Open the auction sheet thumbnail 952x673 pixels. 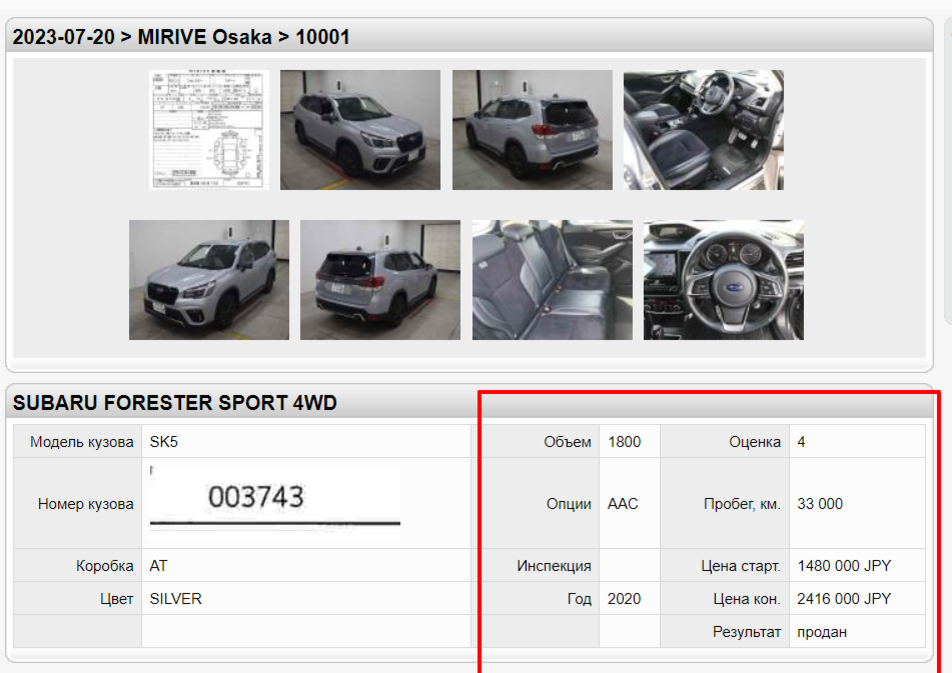point(208,129)
